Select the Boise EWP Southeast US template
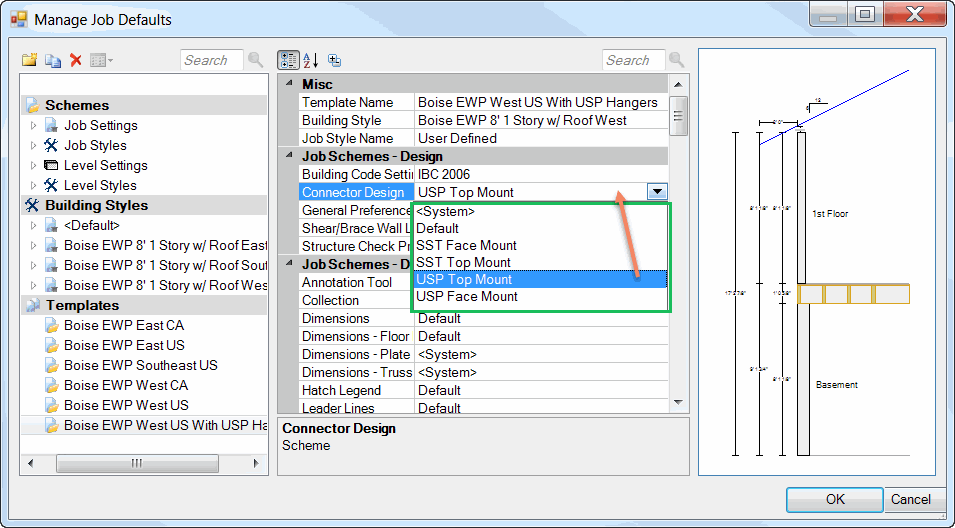 tap(141, 365)
